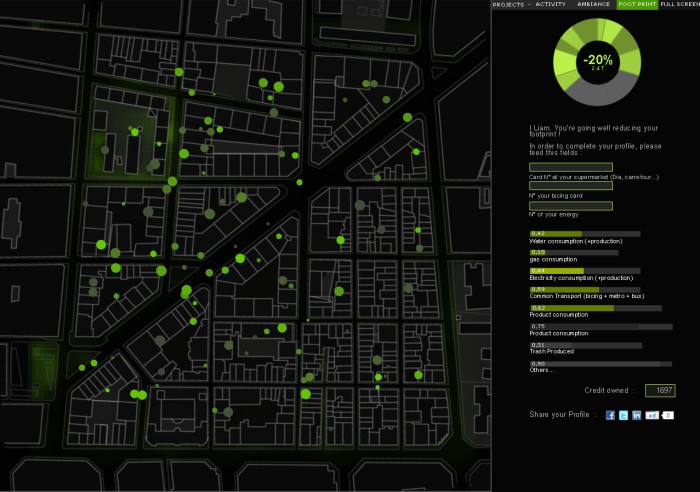Click the Common Transport bar
700x492 pixels.
point(585,290)
